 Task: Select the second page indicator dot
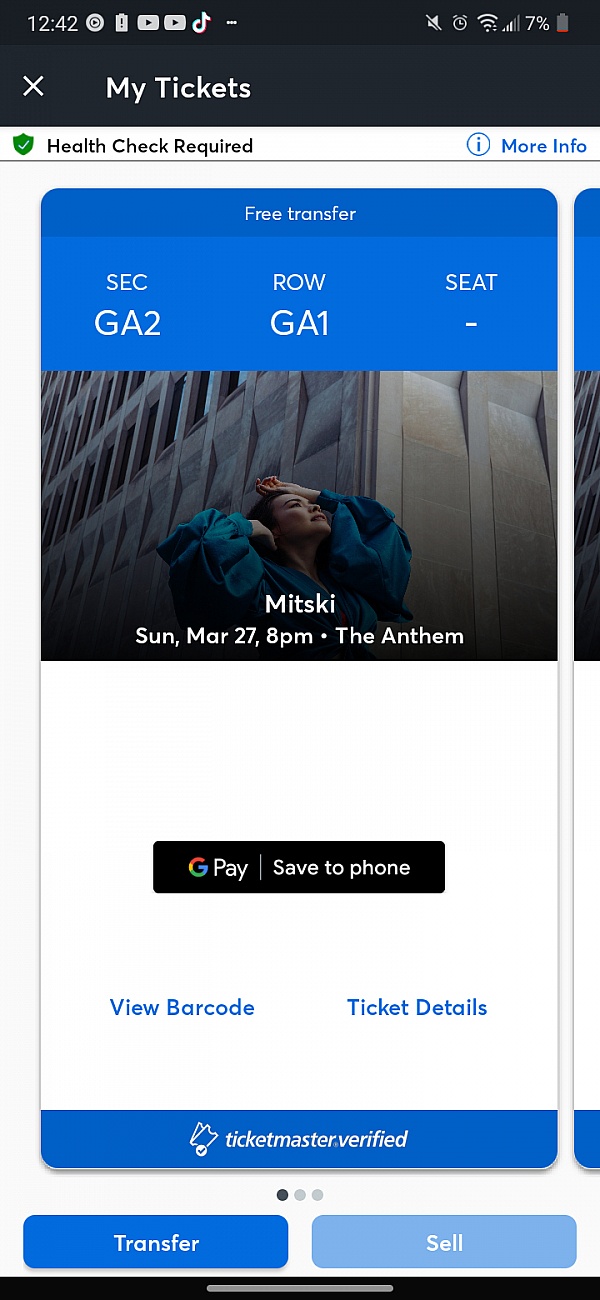click(x=299, y=1194)
